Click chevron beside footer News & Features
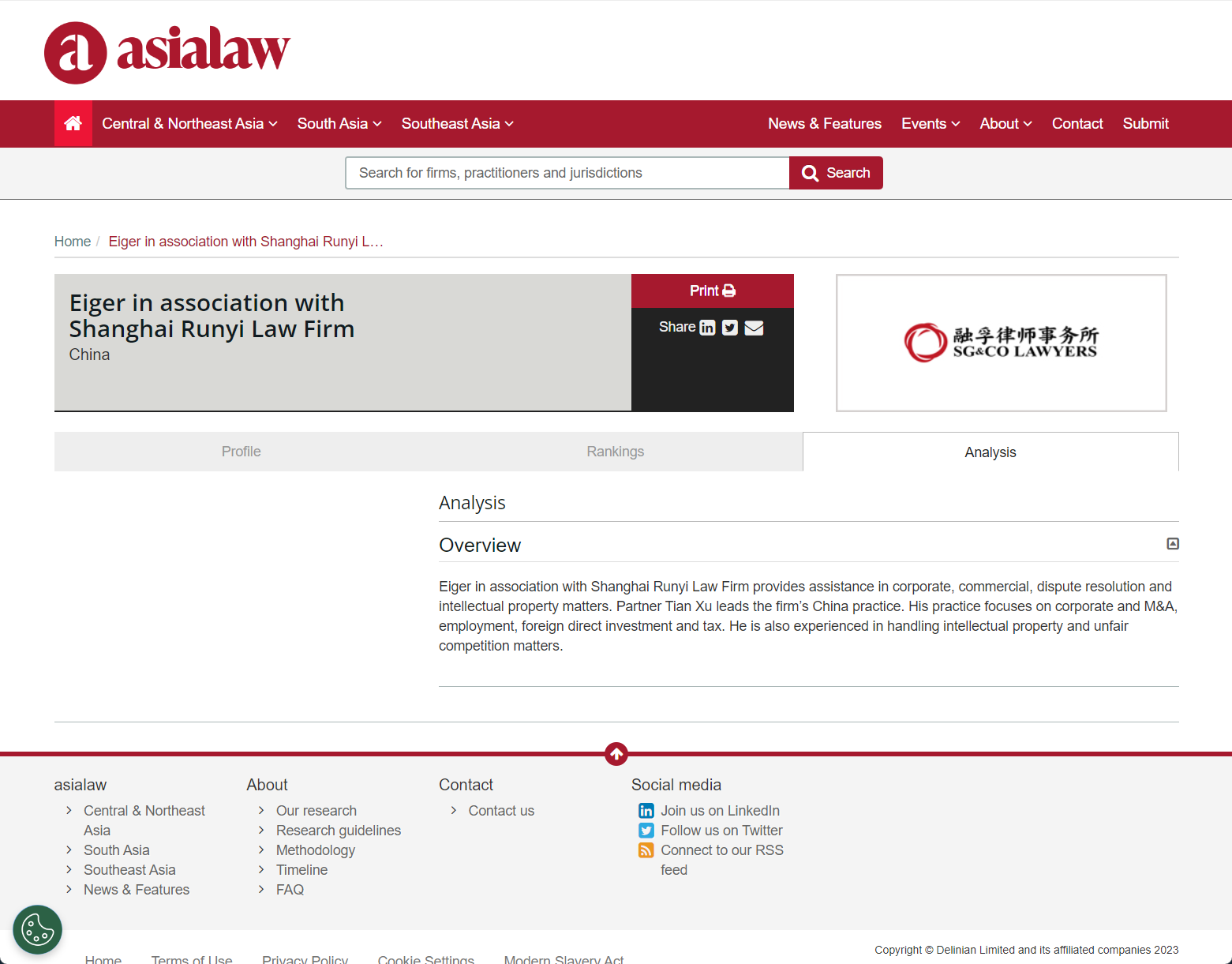The image size is (1232, 964). (69, 889)
